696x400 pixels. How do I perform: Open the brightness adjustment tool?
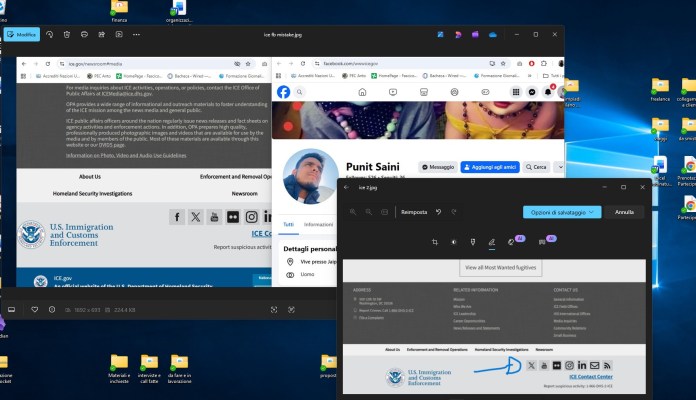[x=455, y=242]
